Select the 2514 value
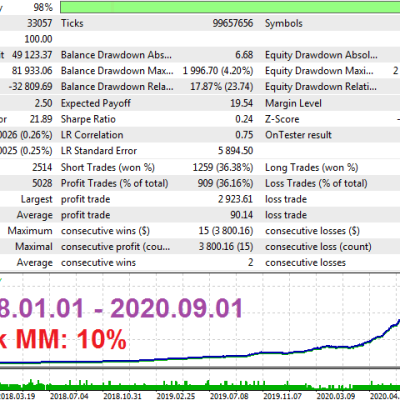Image resolution: width=400 pixels, height=400 pixels. [42, 167]
